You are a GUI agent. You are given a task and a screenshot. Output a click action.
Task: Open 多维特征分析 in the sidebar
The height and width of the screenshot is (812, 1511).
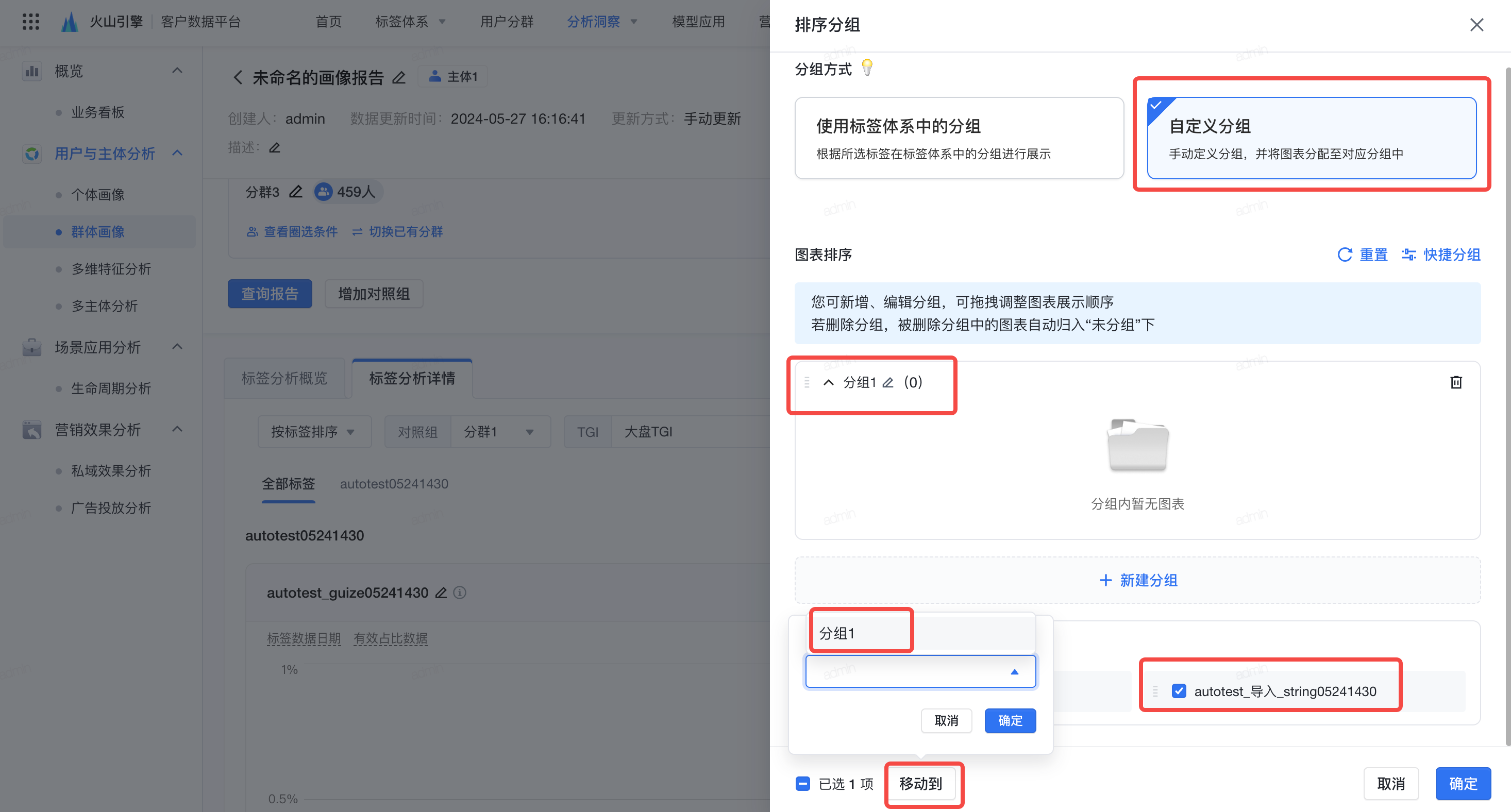pyautogui.click(x=111, y=269)
